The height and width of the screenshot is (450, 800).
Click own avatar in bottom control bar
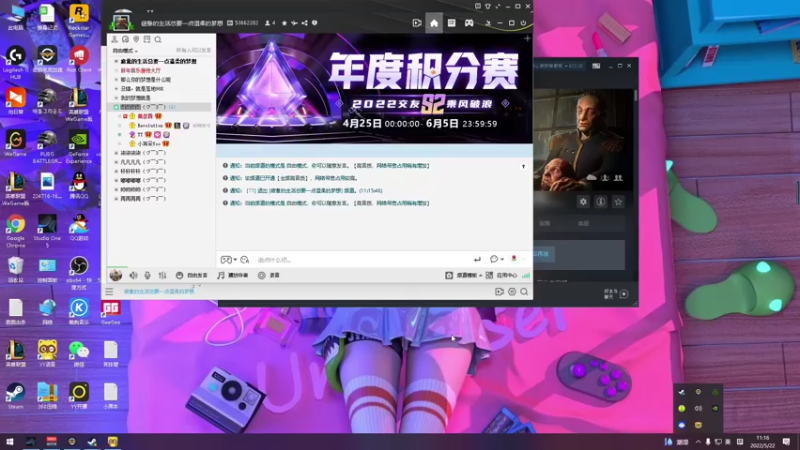coord(116,275)
